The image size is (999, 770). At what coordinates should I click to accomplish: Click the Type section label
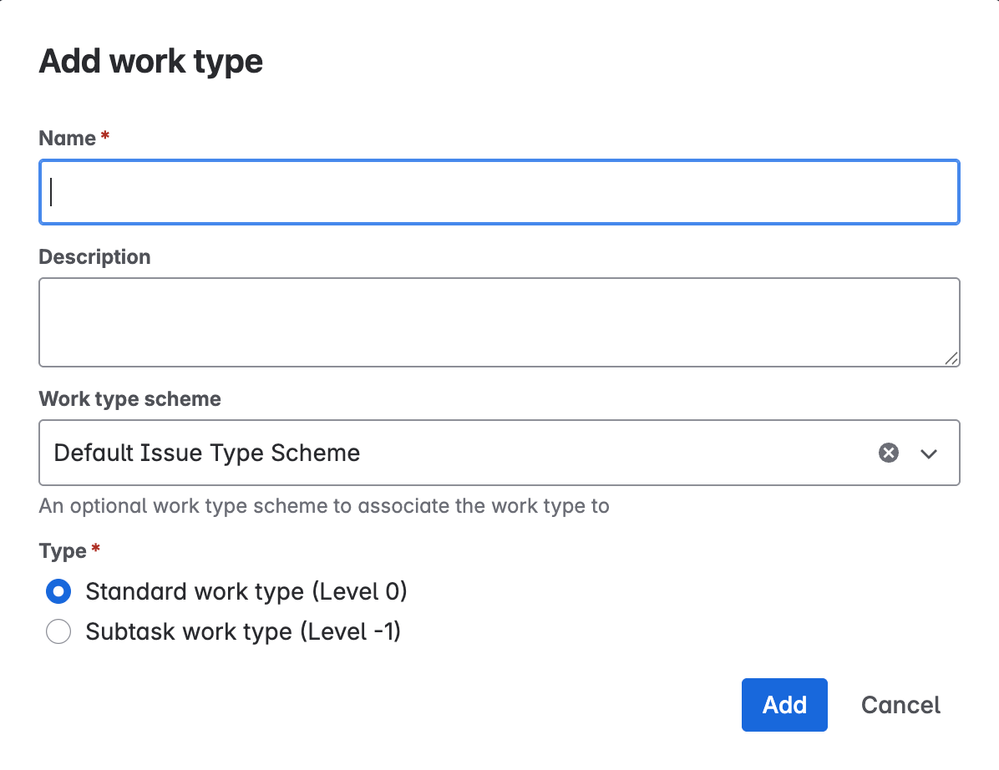pos(62,551)
